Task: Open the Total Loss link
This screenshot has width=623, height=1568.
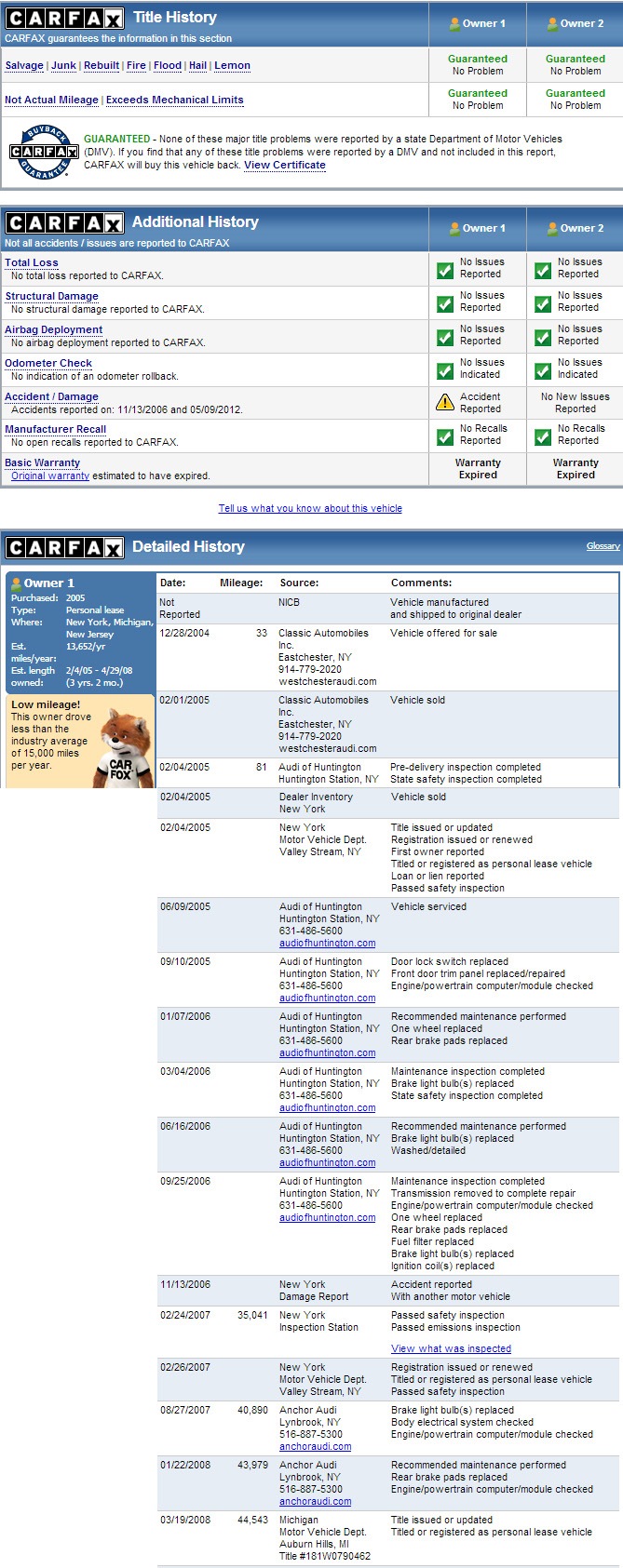Action: point(32,263)
